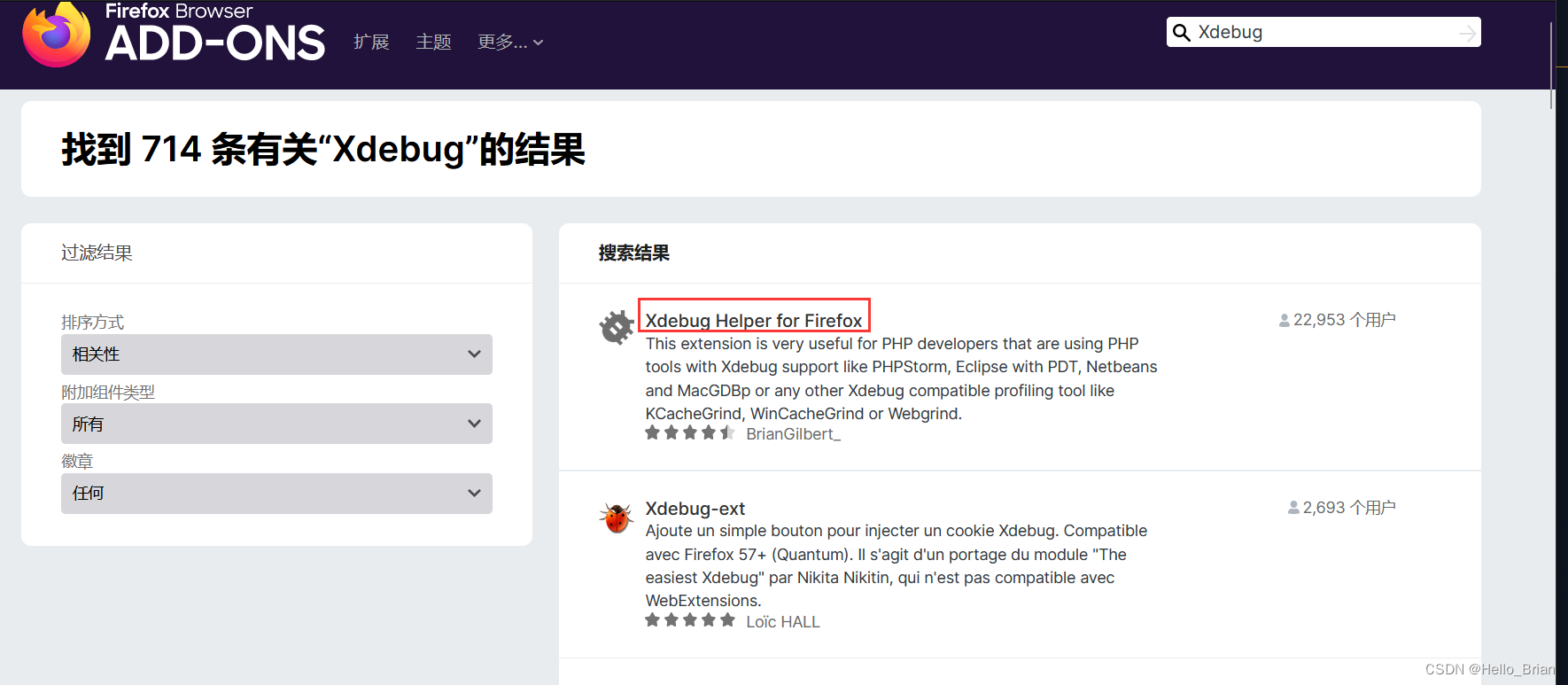This screenshot has height=685, width=1568.
Task: Click the 找到 714 条 results heading
Action: point(323,149)
